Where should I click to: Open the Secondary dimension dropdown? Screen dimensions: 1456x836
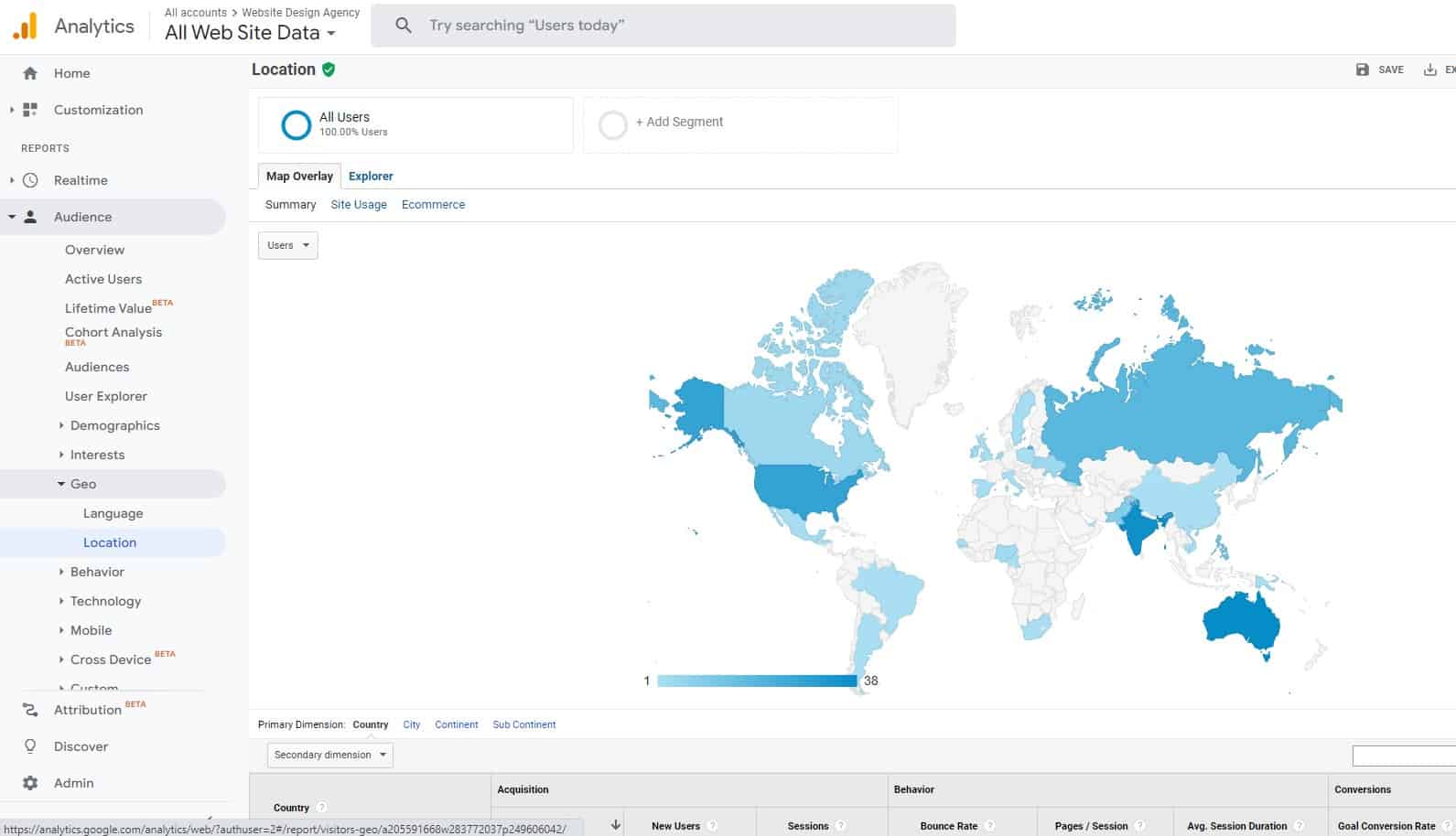tap(329, 755)
